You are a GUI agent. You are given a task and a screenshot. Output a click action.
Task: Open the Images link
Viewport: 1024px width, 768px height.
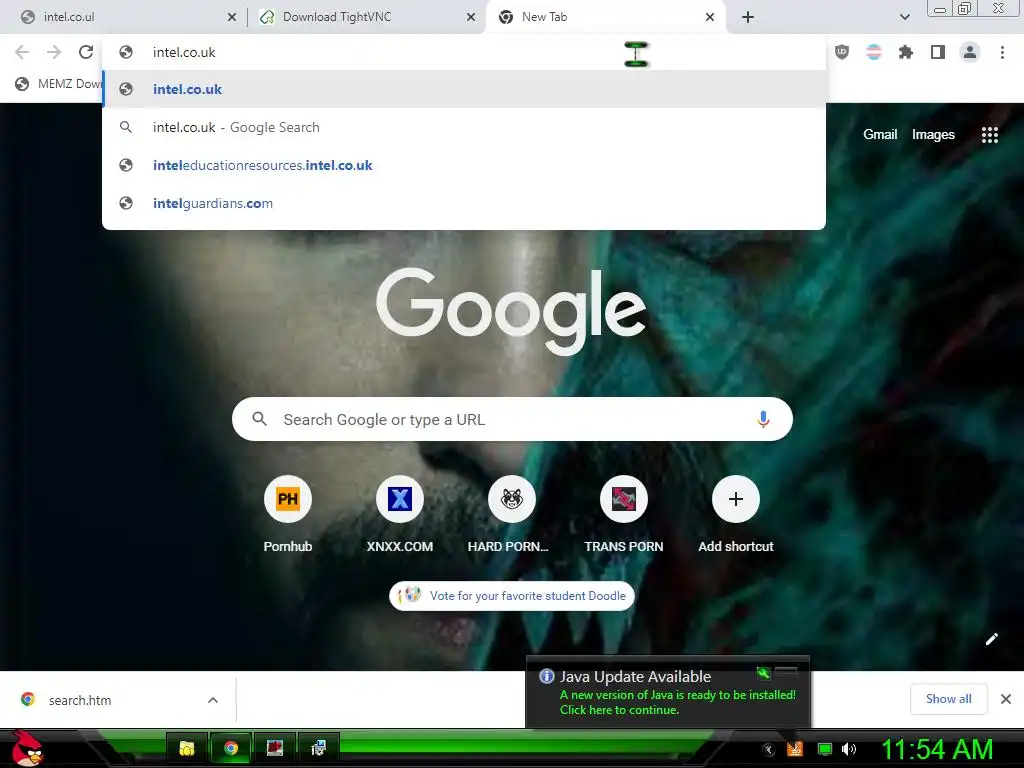tap(933, 135)
